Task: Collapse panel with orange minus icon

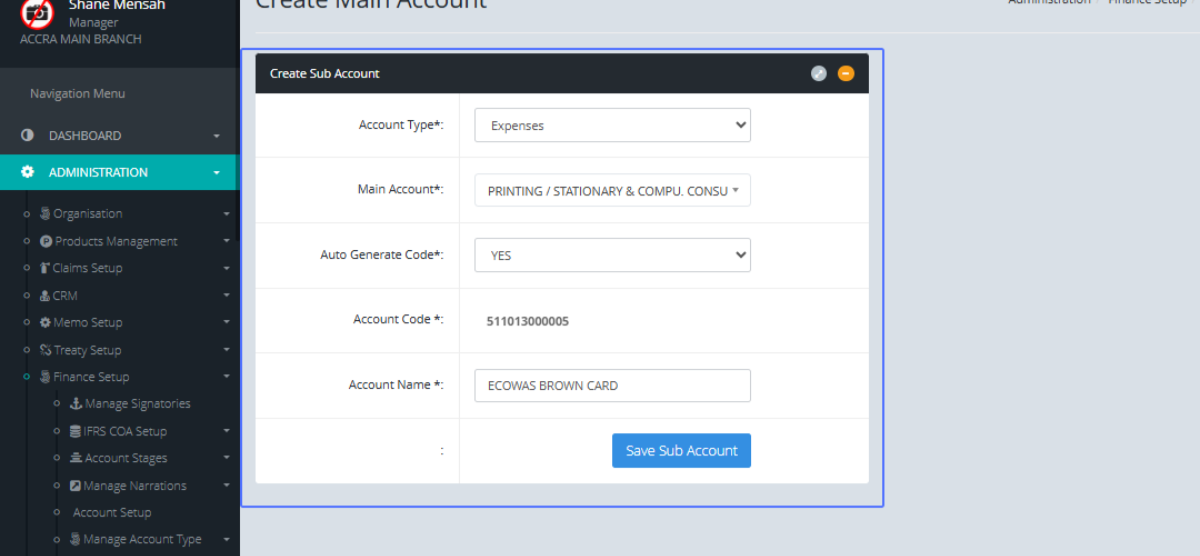Action: (x=846, y=73)
